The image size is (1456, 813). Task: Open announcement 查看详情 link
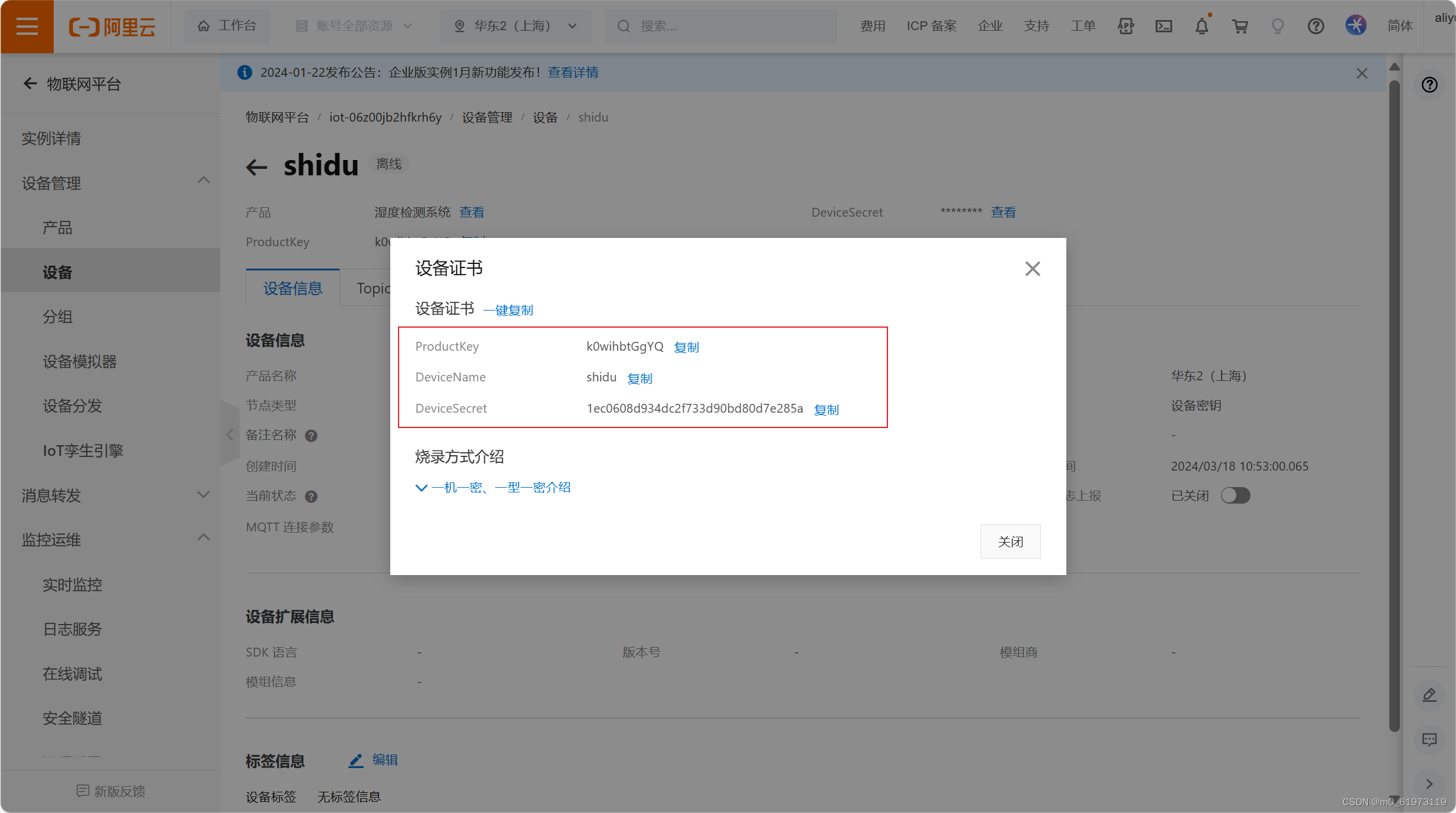pyautogui.click(x=573, y=72)
